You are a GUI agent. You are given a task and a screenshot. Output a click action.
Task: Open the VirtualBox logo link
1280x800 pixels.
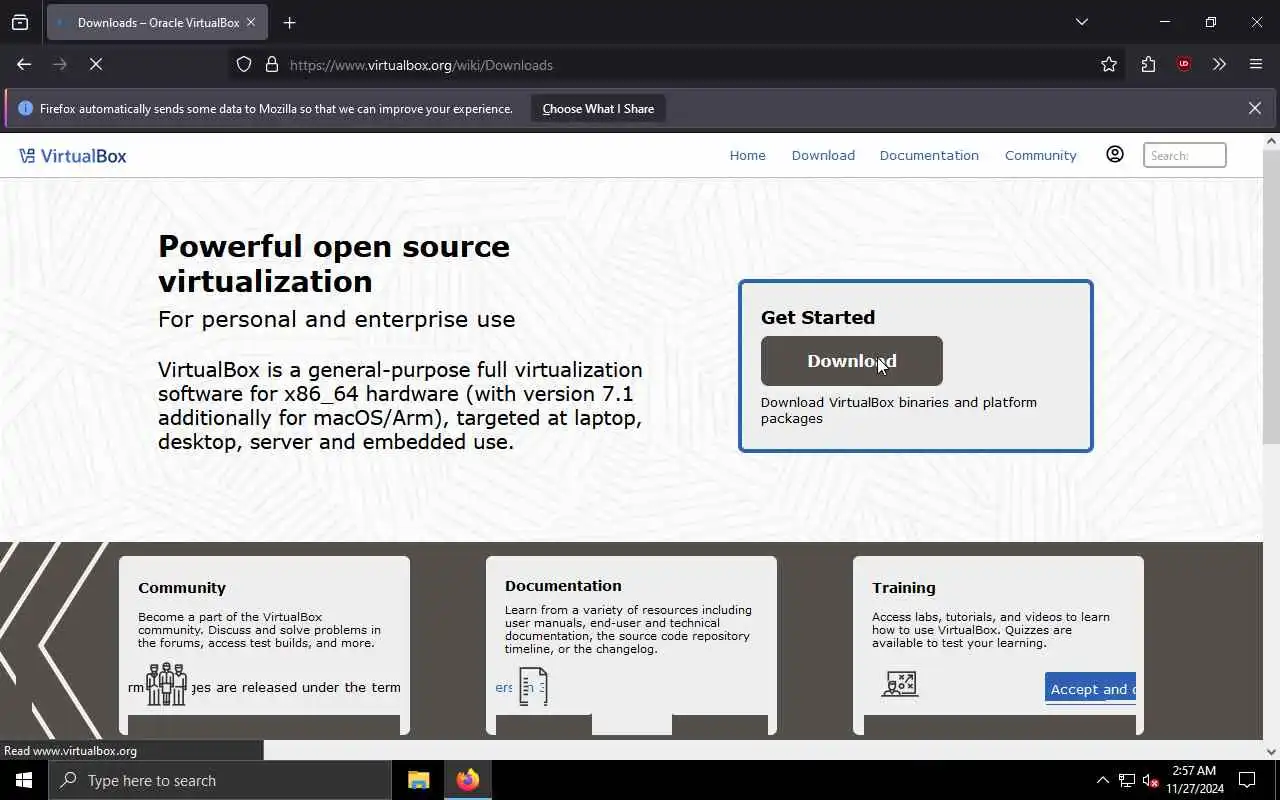73,156
